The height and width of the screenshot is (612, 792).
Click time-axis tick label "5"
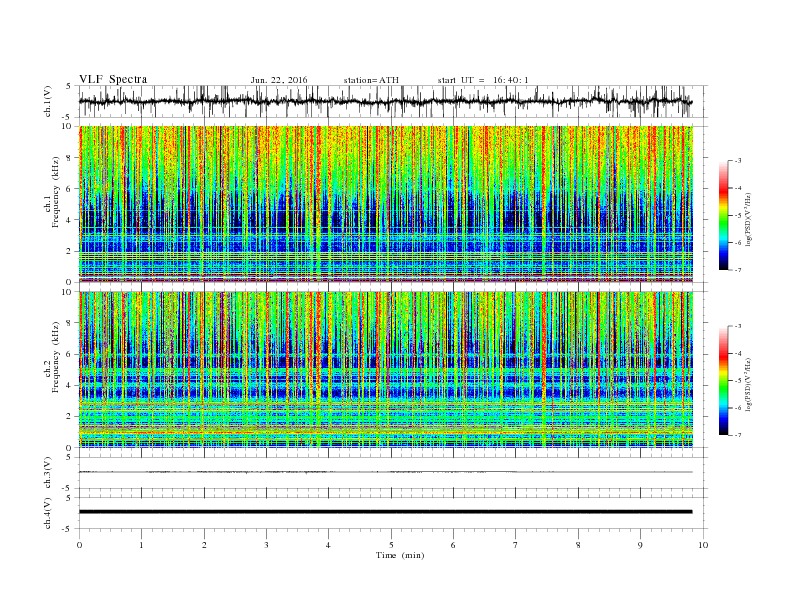[x=391, y=545]
